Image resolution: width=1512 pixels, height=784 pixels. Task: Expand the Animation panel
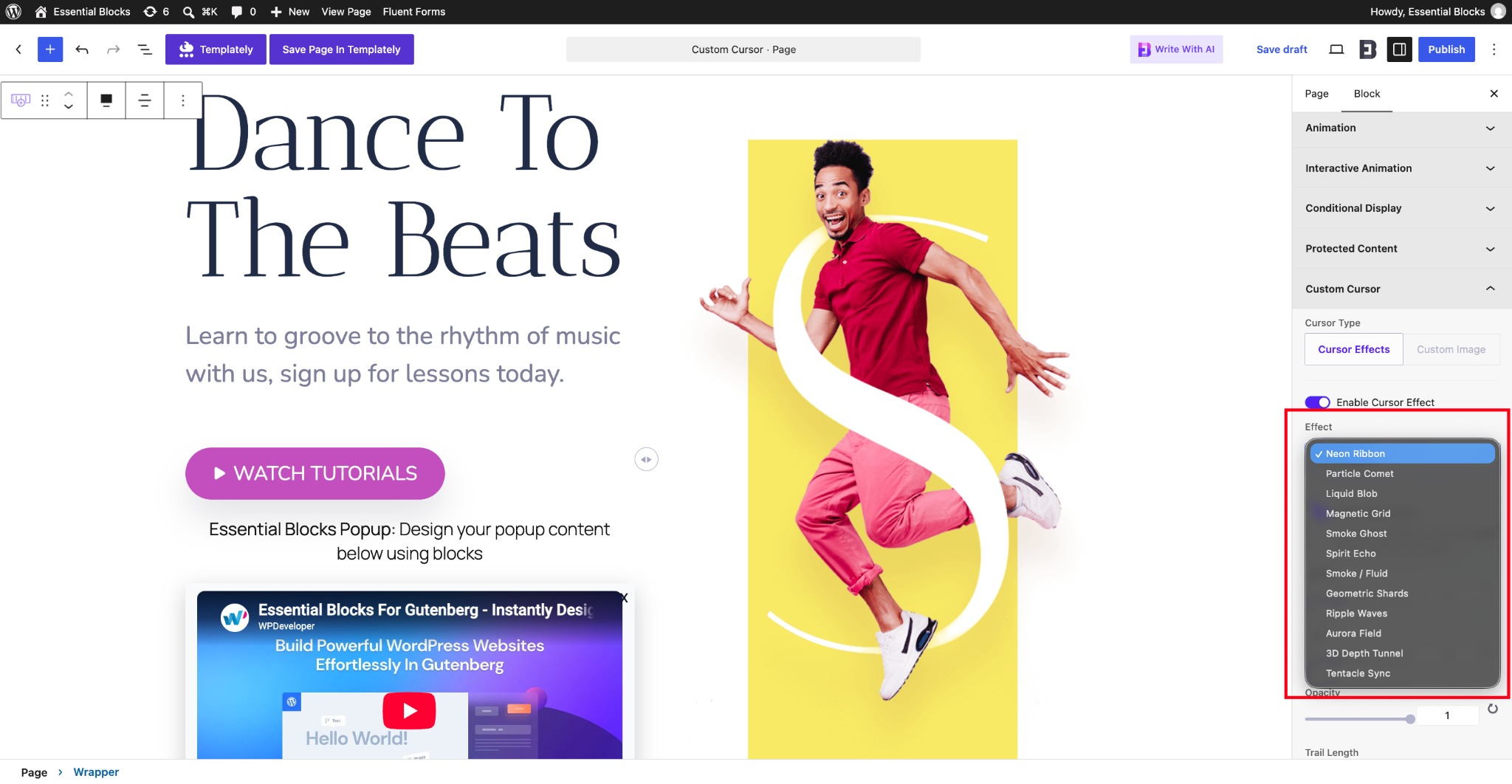1401,128
